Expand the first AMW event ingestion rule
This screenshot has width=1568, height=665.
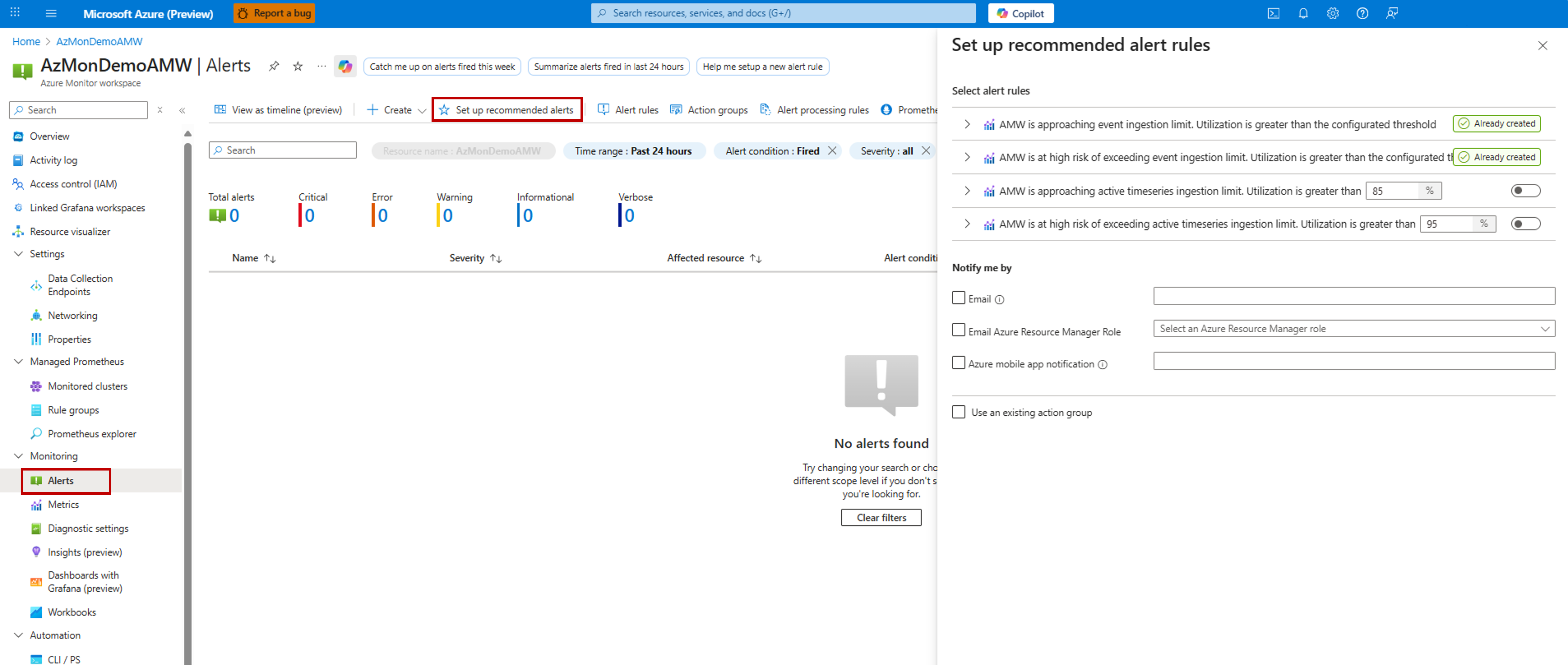coord(967,124)
